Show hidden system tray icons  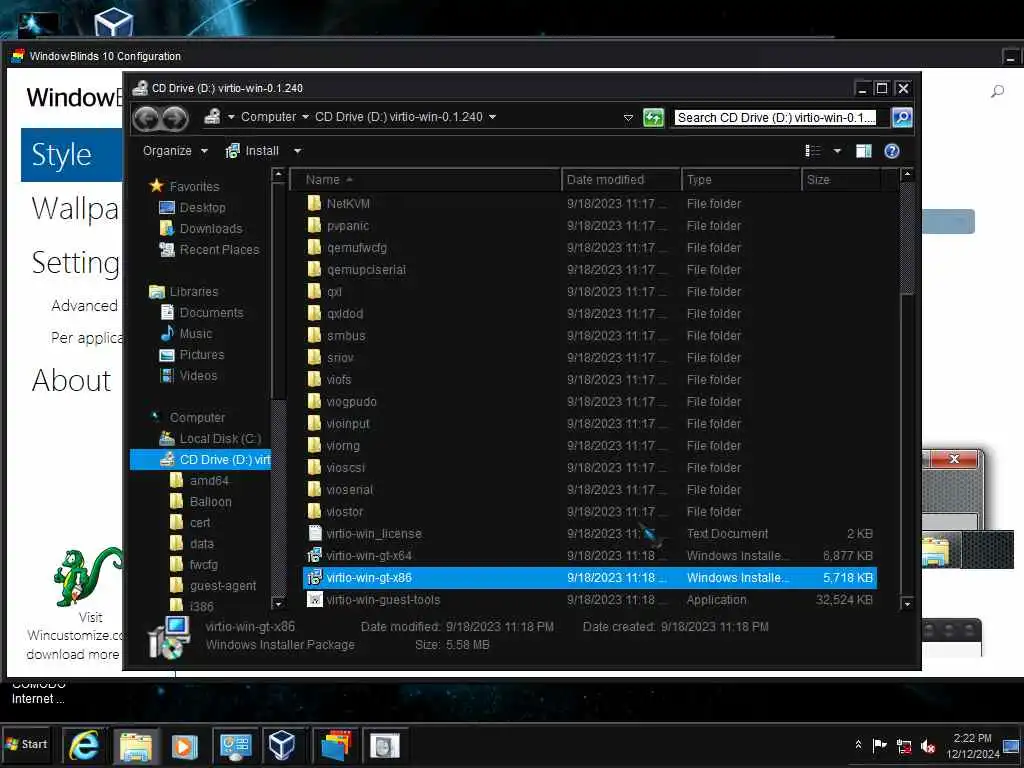tap(858, 744)
